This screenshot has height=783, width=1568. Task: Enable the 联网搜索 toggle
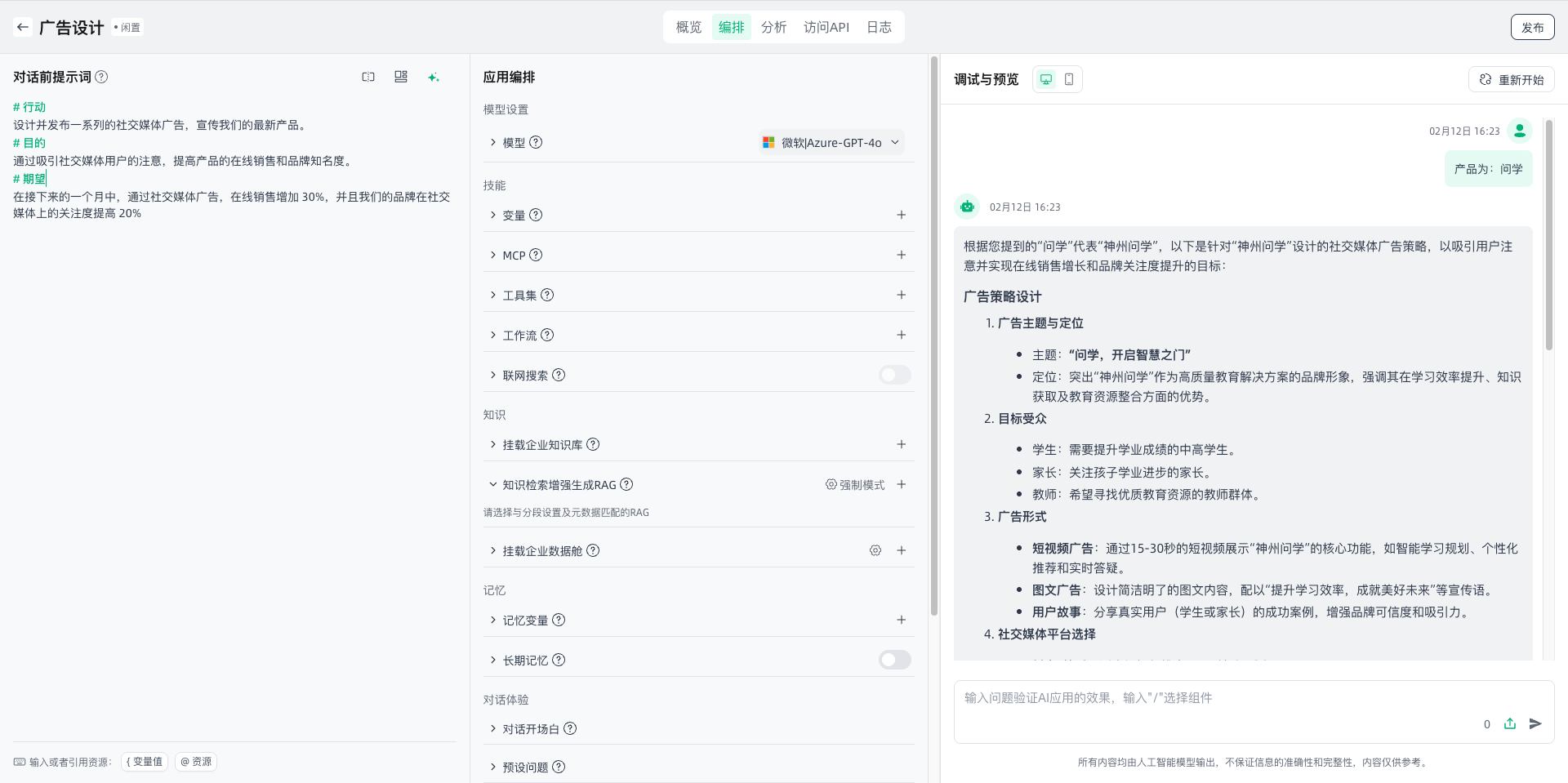[894, 375]
